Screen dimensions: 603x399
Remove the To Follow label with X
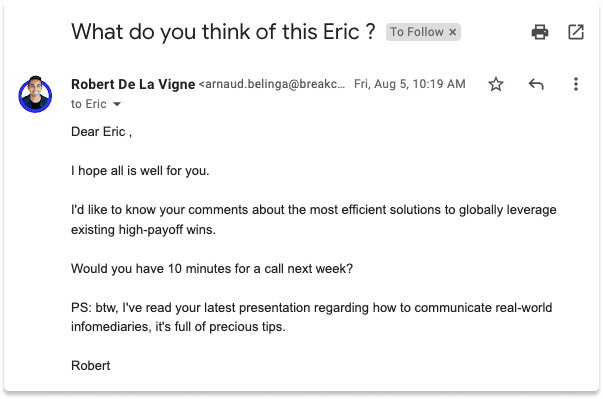[453, 32]
